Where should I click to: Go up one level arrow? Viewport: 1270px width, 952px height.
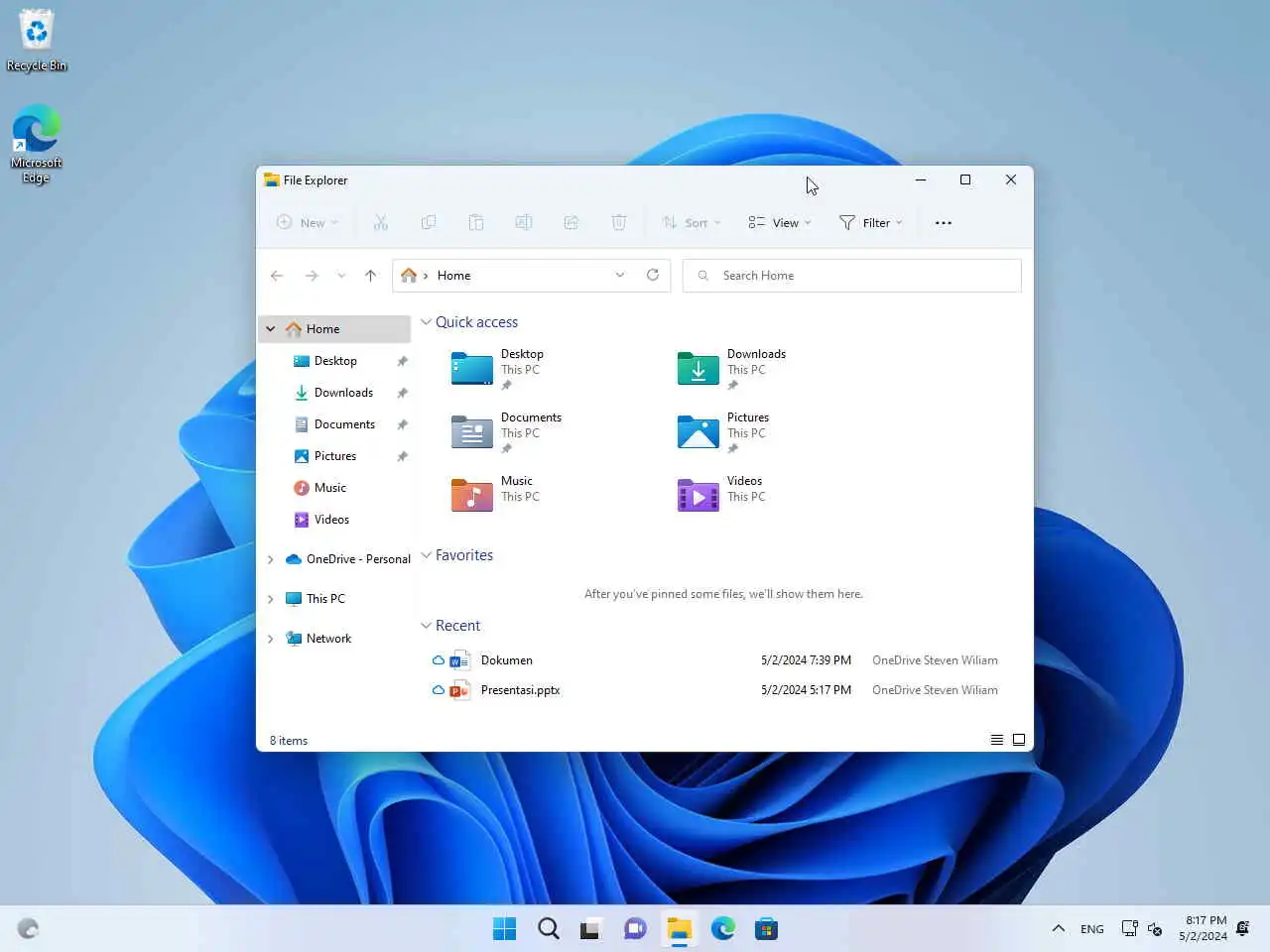pyautogui.click(x=370, y=276)
